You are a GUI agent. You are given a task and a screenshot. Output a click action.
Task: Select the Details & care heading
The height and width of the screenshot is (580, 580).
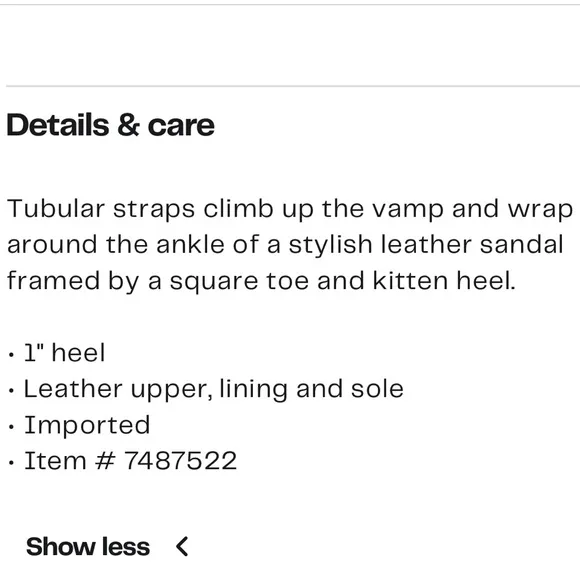(x=110, y=125)
